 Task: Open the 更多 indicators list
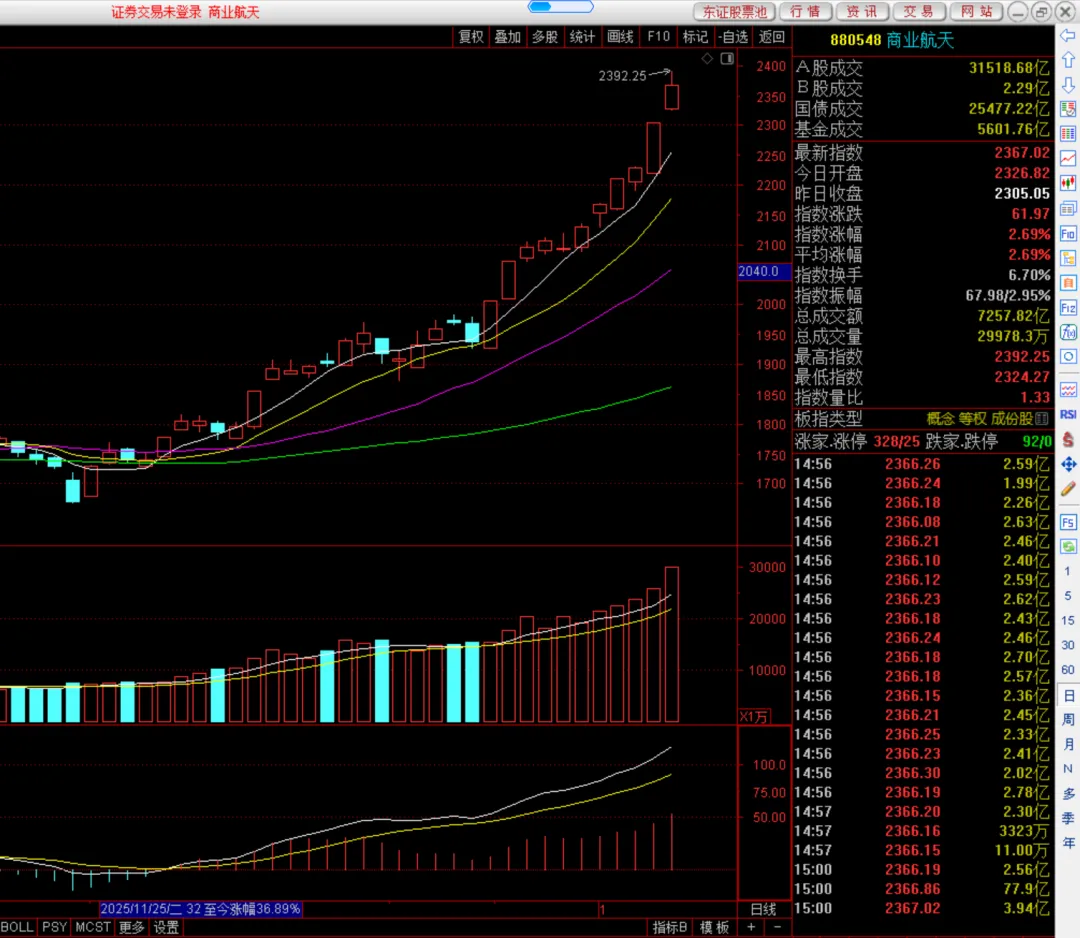(132, 928)
